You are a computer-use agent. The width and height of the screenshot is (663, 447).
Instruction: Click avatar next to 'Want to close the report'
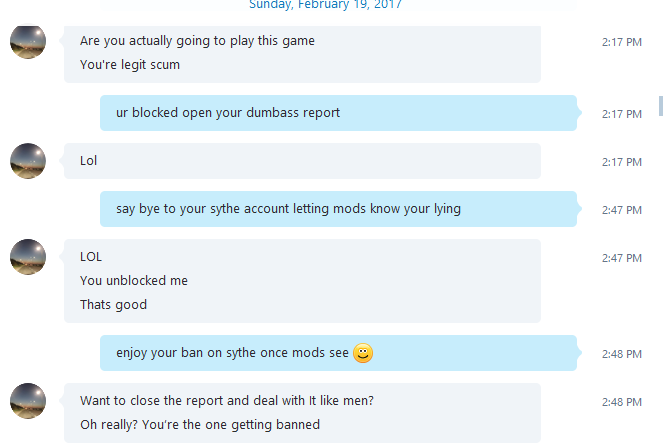[28, 401]
